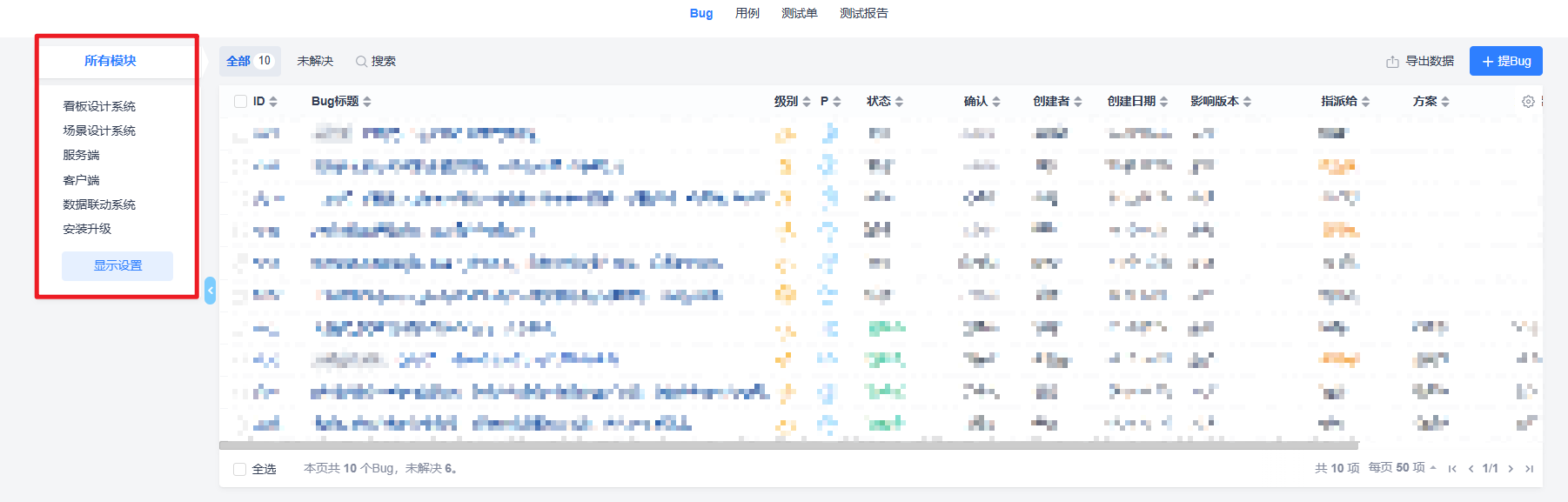Sort by 确认 column
This screenshot has height=502, width=1568.
click(982, 102)
